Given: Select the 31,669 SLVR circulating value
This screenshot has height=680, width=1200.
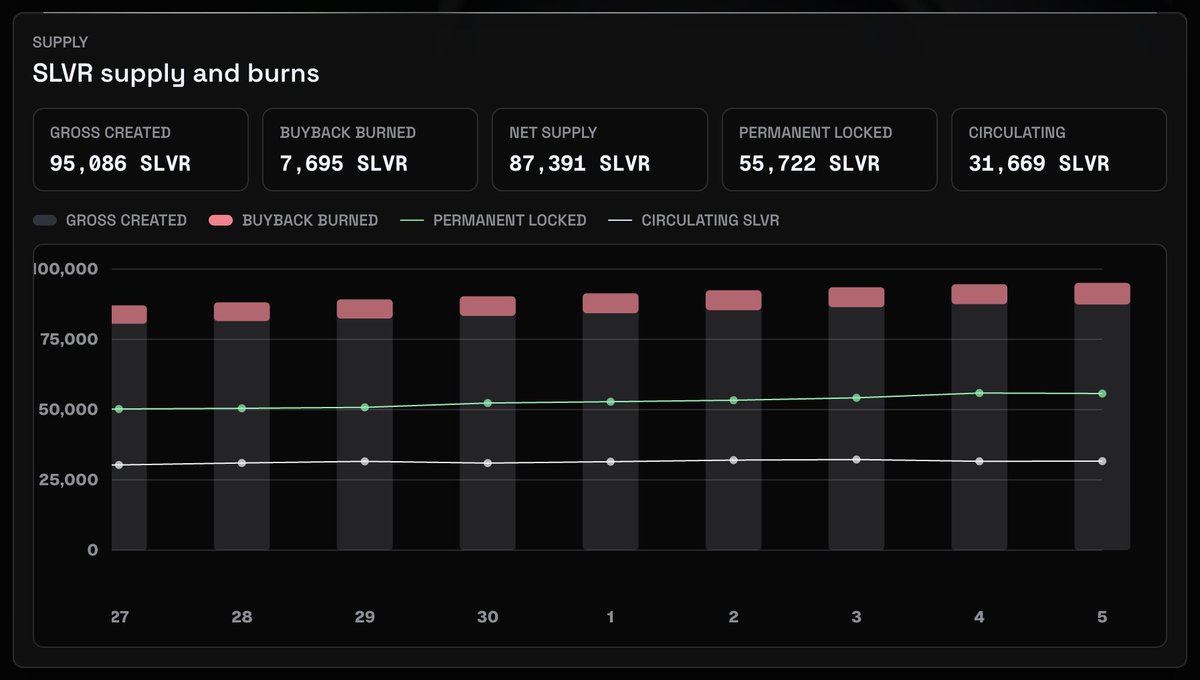Looking at the screenshot, I should [x=1039, y=164].
